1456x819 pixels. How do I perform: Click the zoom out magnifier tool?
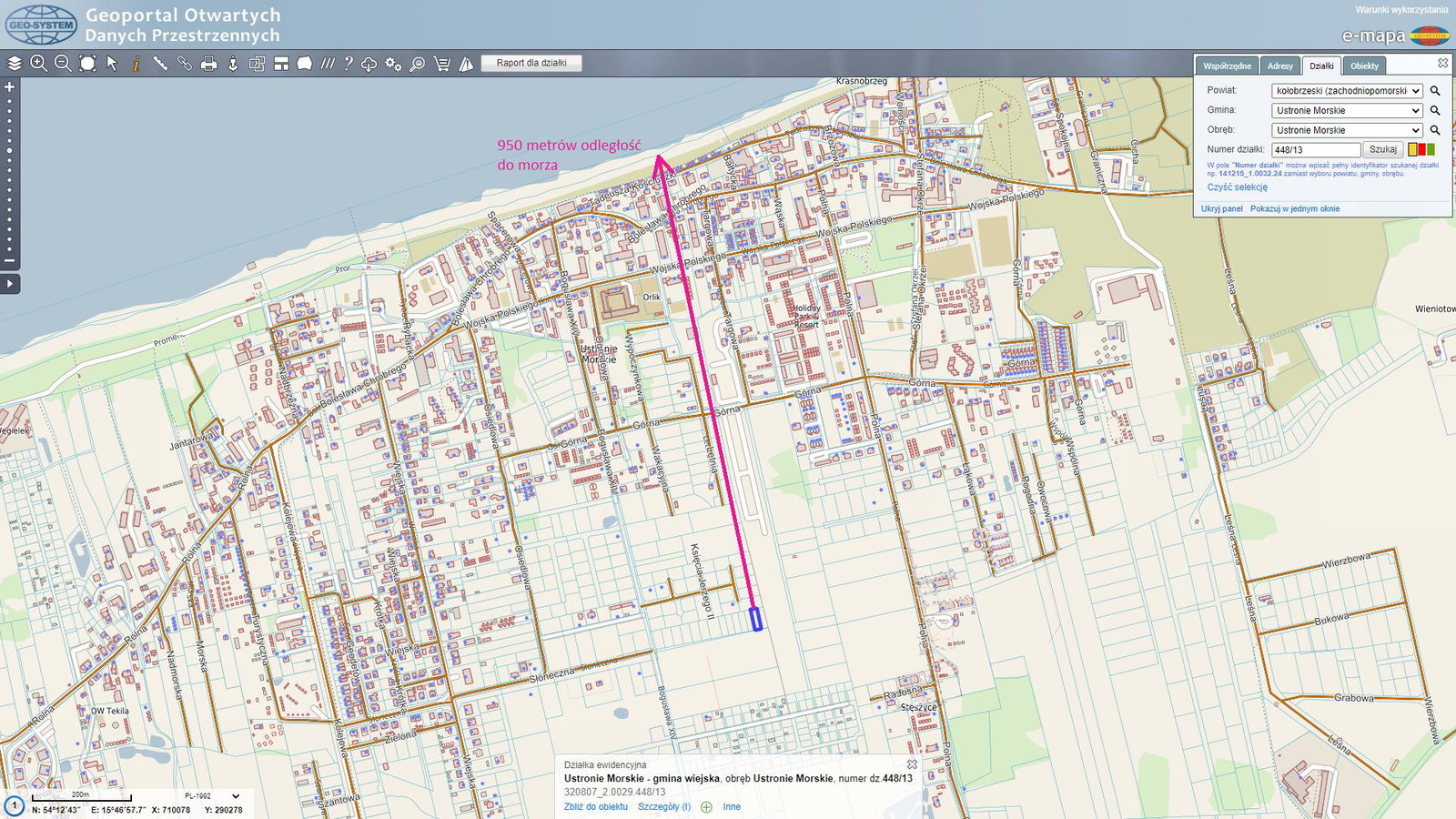click(63, 64)
